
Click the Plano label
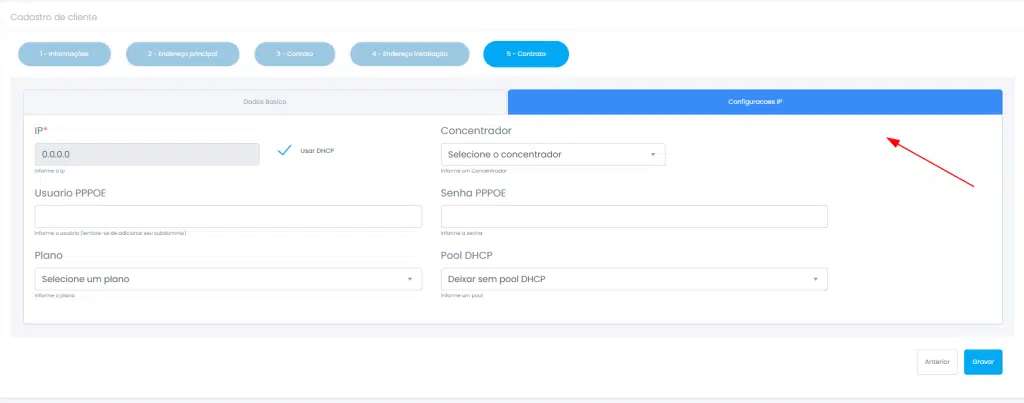[x=48, y=255]
